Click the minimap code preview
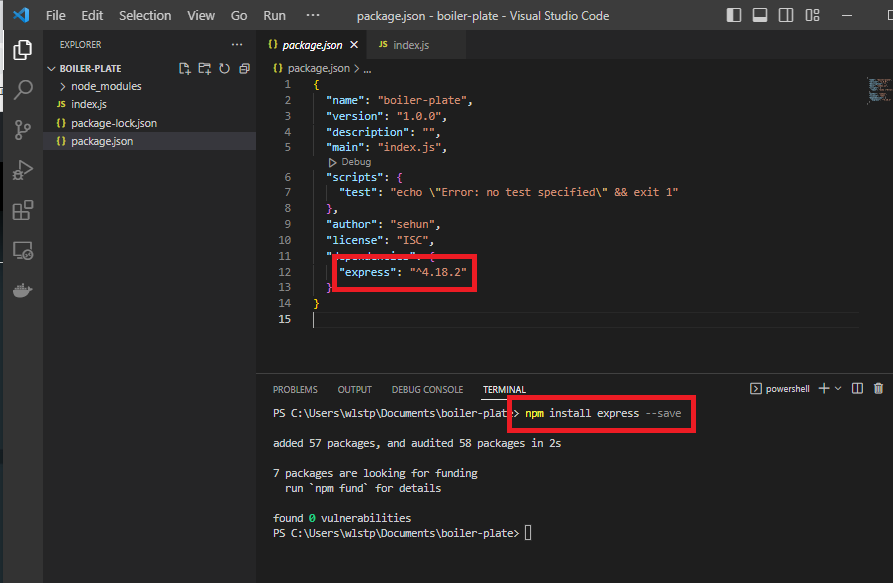Image resolution: width=893 pixels, height=583 pixels. pyautogui.click(x=879, y=91)
